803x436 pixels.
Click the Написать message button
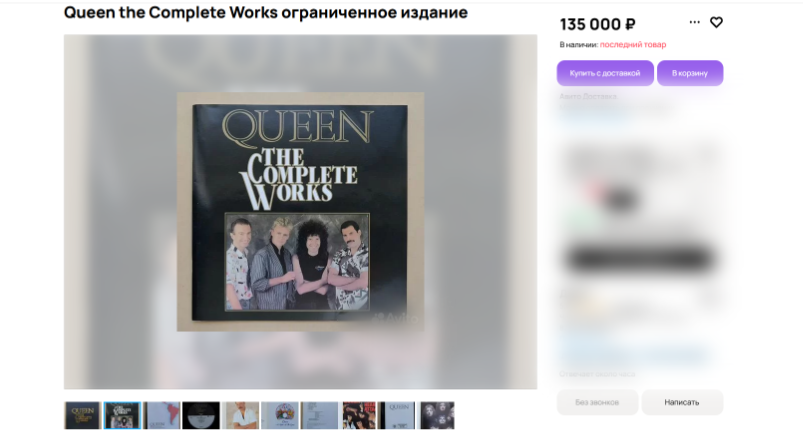(x=682, y=402)
